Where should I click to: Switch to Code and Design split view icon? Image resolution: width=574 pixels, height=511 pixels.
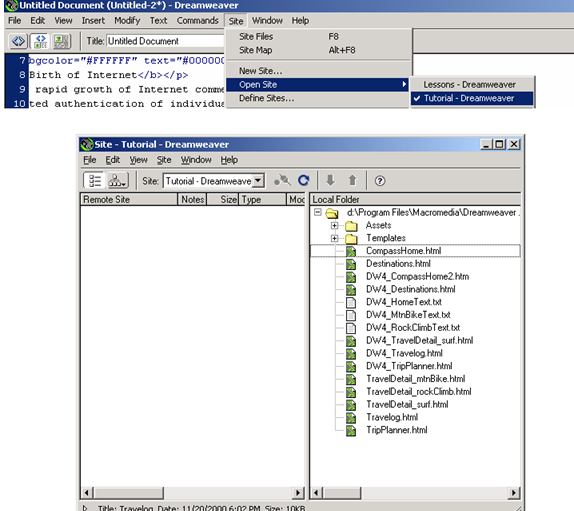[40, 41]
